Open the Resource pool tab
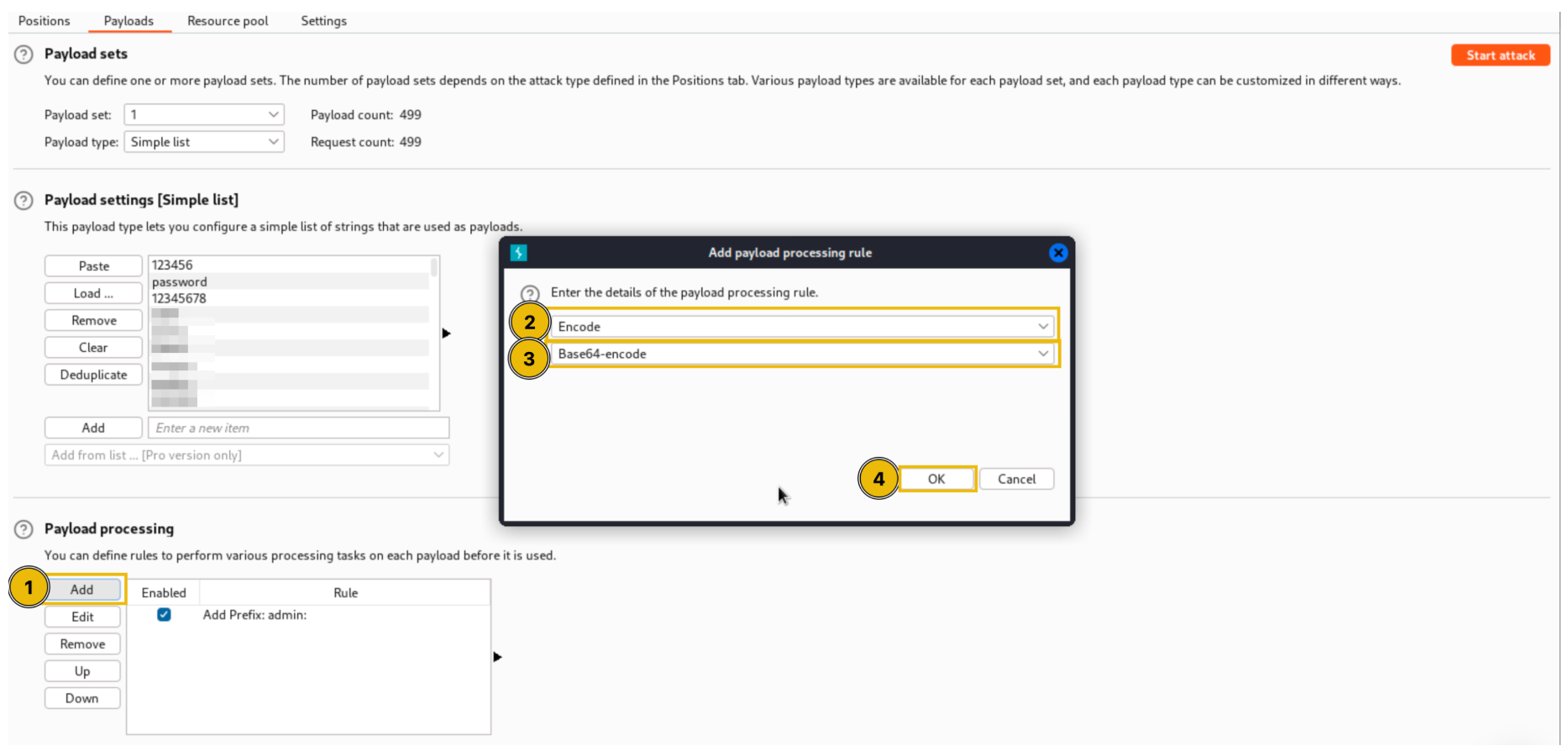This screenshot has width=1568, height=751. tap(228, 21)
